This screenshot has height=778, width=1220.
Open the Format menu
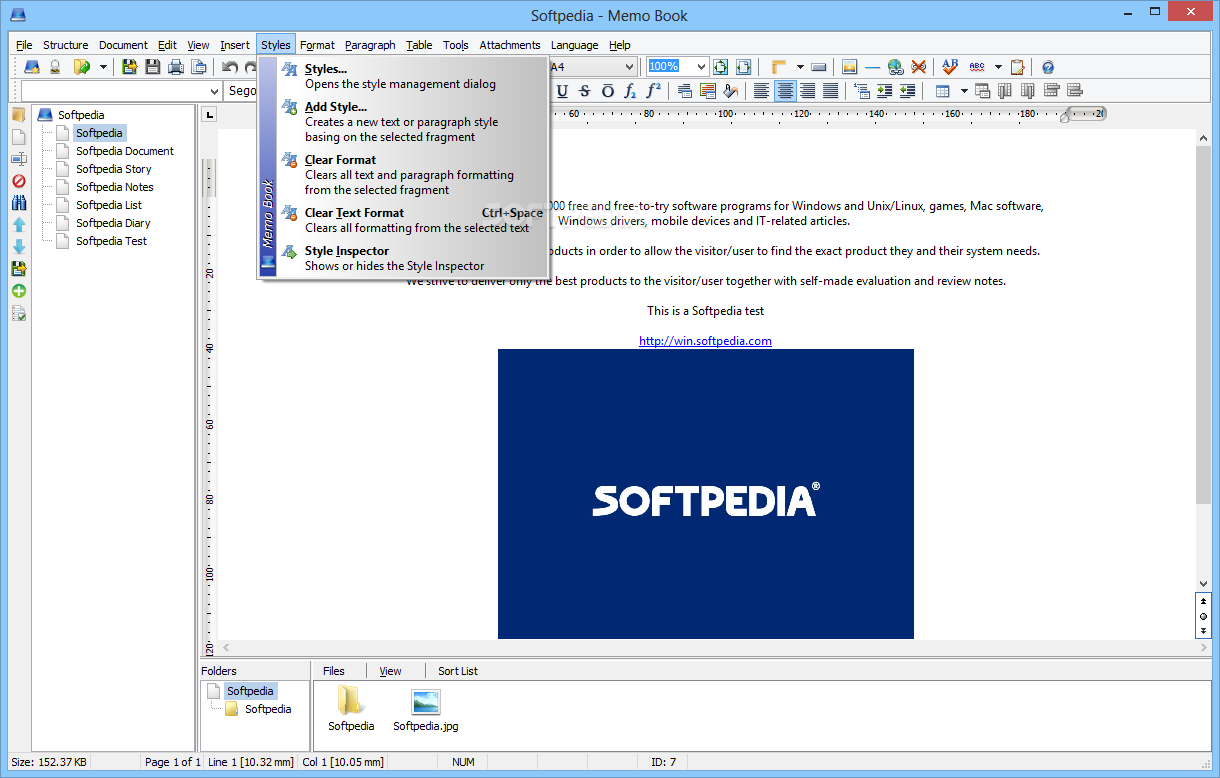[x=317, y=45]
